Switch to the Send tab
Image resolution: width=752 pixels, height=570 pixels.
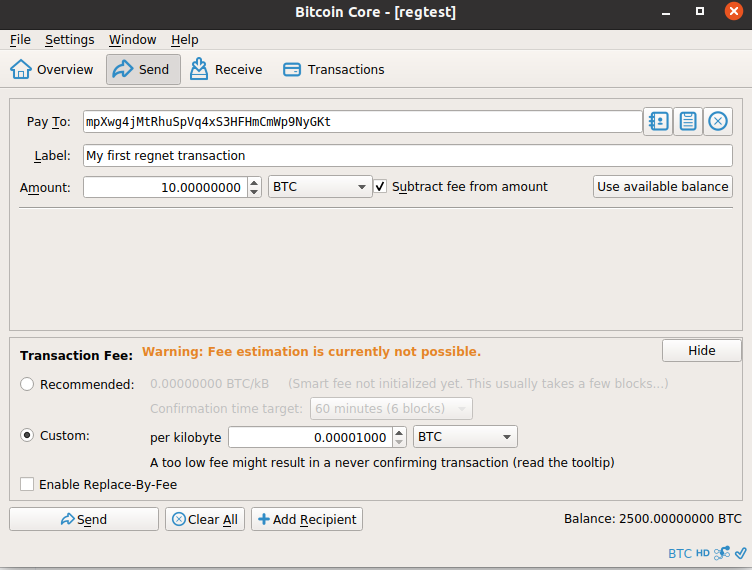pos(143,70)
